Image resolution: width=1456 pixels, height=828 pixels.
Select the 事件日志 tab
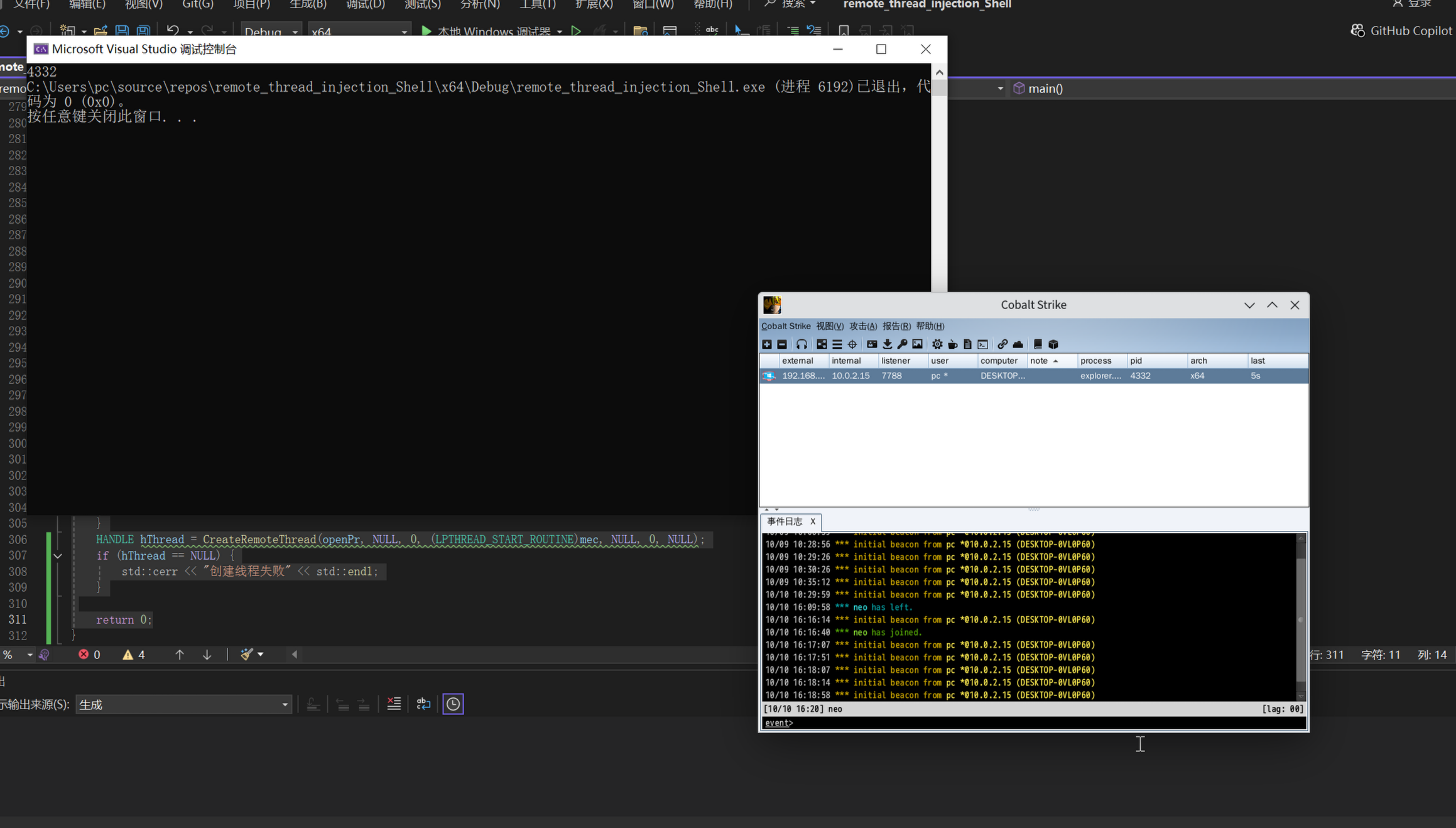[x=785, y=521]
